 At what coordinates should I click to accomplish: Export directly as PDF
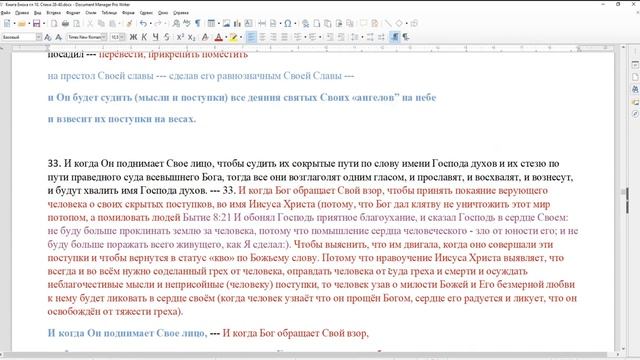point(54,23)
